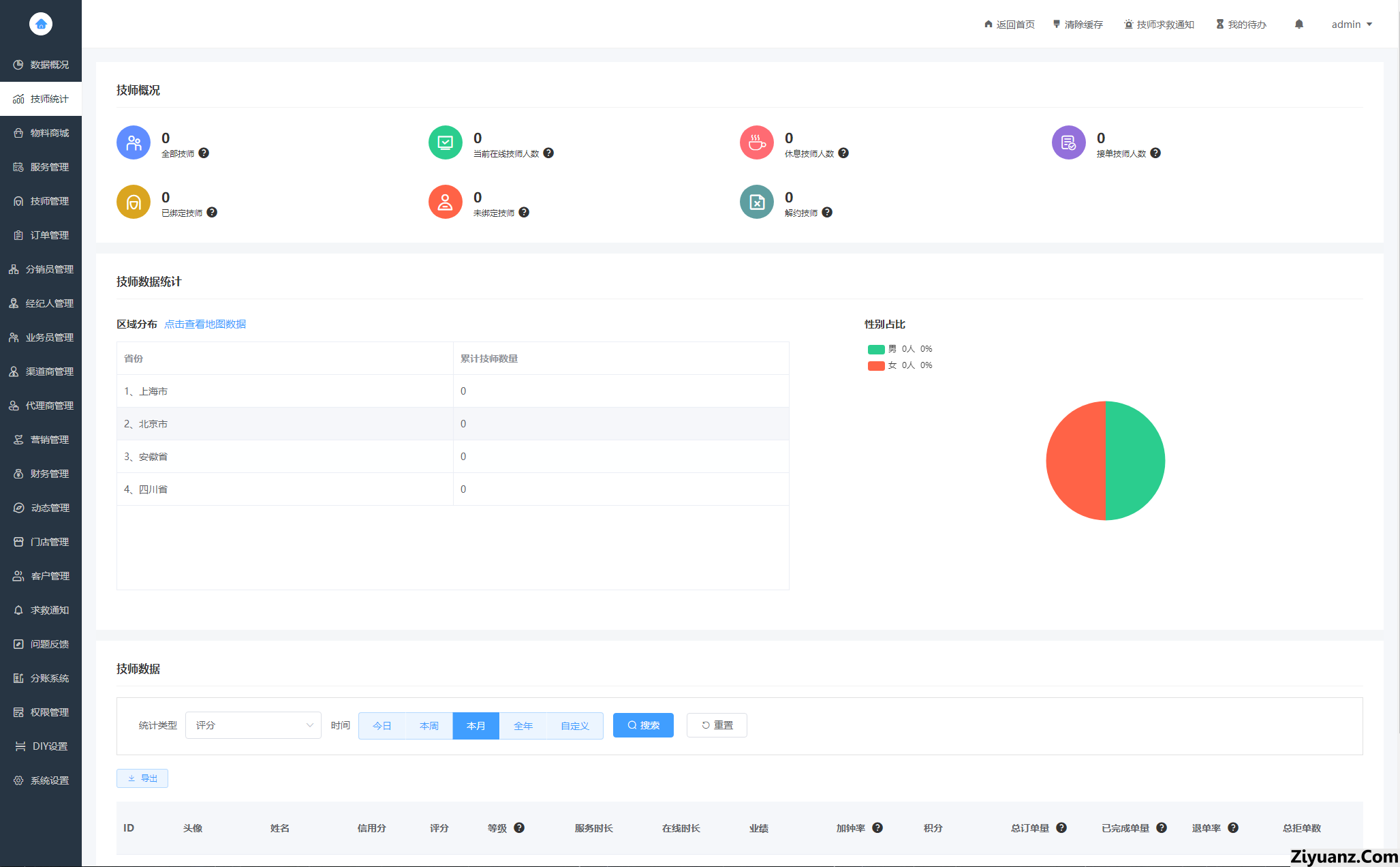The height and width of the screenshot is (867, 1400).
Task: Select the 今日 time filter
Action: [x=382, y=726]
